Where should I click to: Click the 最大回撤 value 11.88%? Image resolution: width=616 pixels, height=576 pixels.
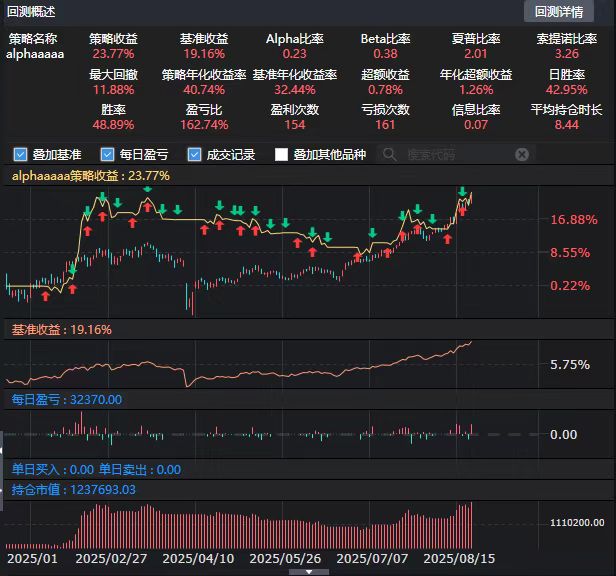coord(114,90)
